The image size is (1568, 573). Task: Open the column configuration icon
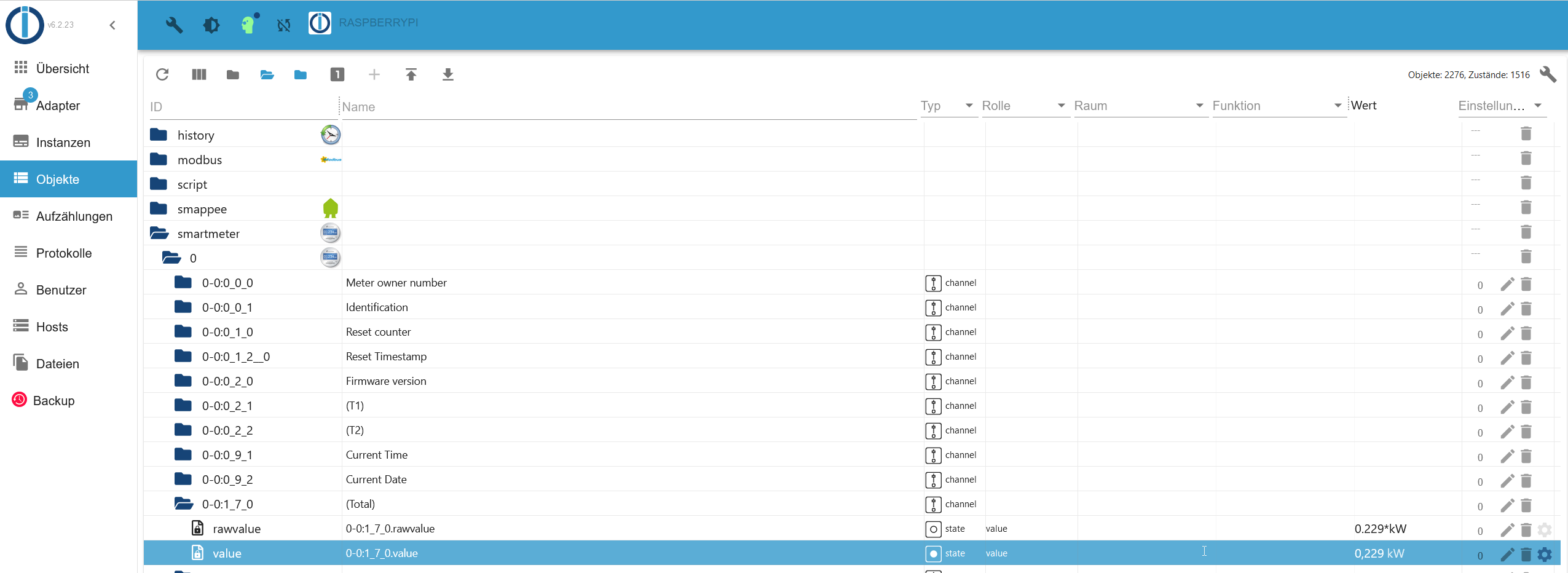(199, 74)
